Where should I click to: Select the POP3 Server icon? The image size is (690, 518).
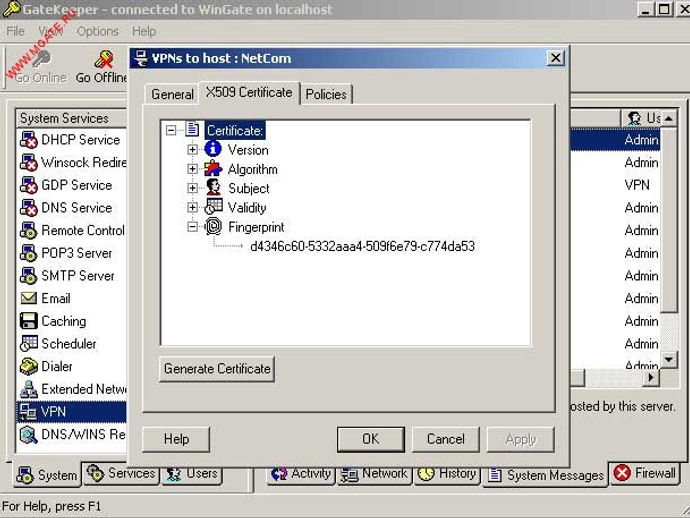(29, 253)
